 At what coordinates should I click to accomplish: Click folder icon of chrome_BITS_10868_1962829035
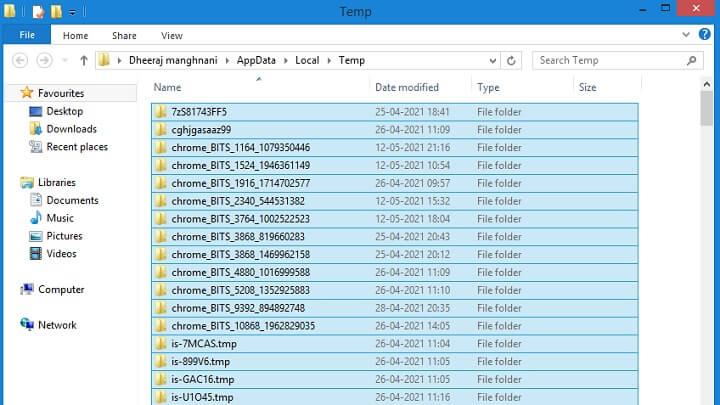pos(161,326)
